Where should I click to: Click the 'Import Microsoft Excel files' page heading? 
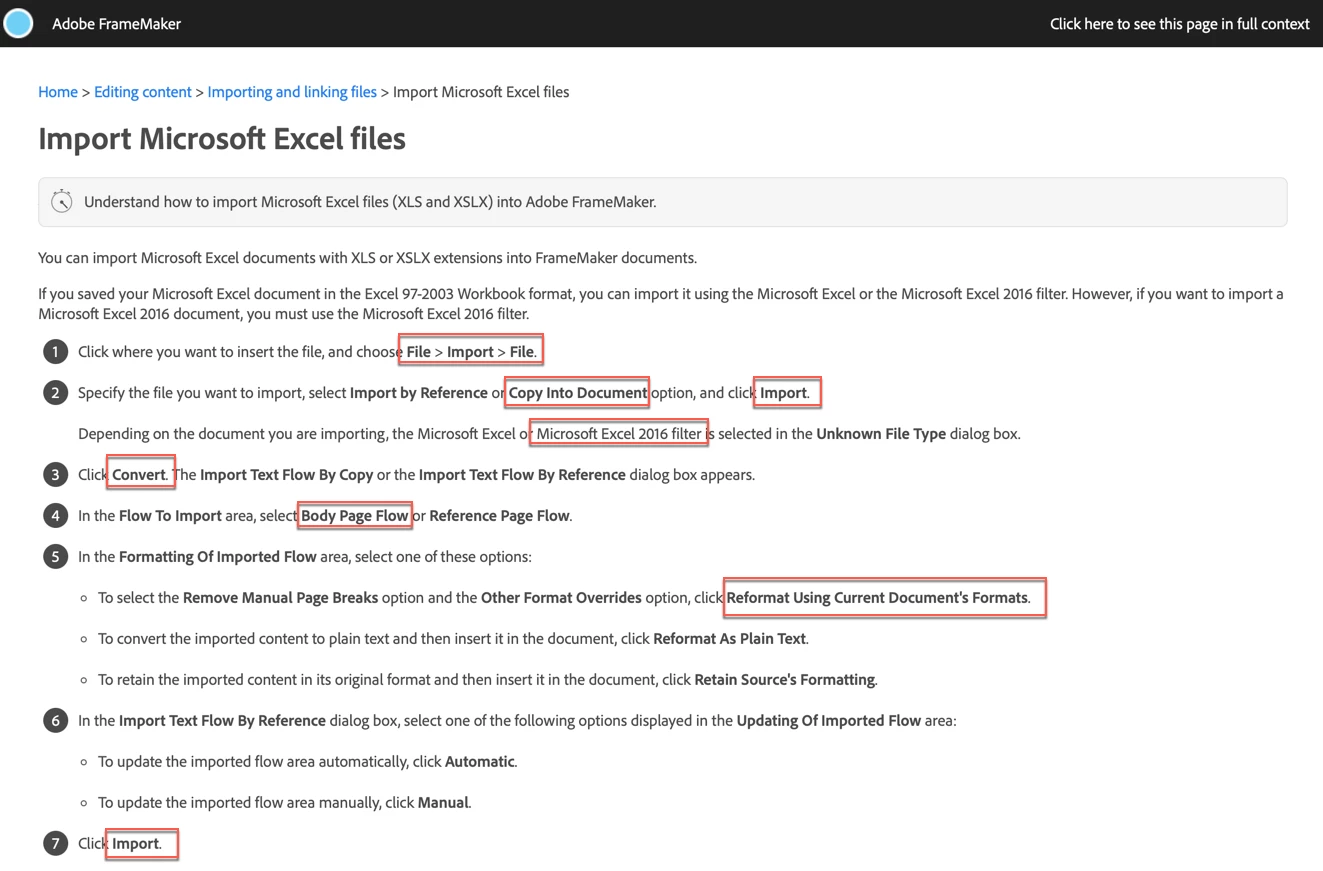pyautogui.click(x=222, y=138)
